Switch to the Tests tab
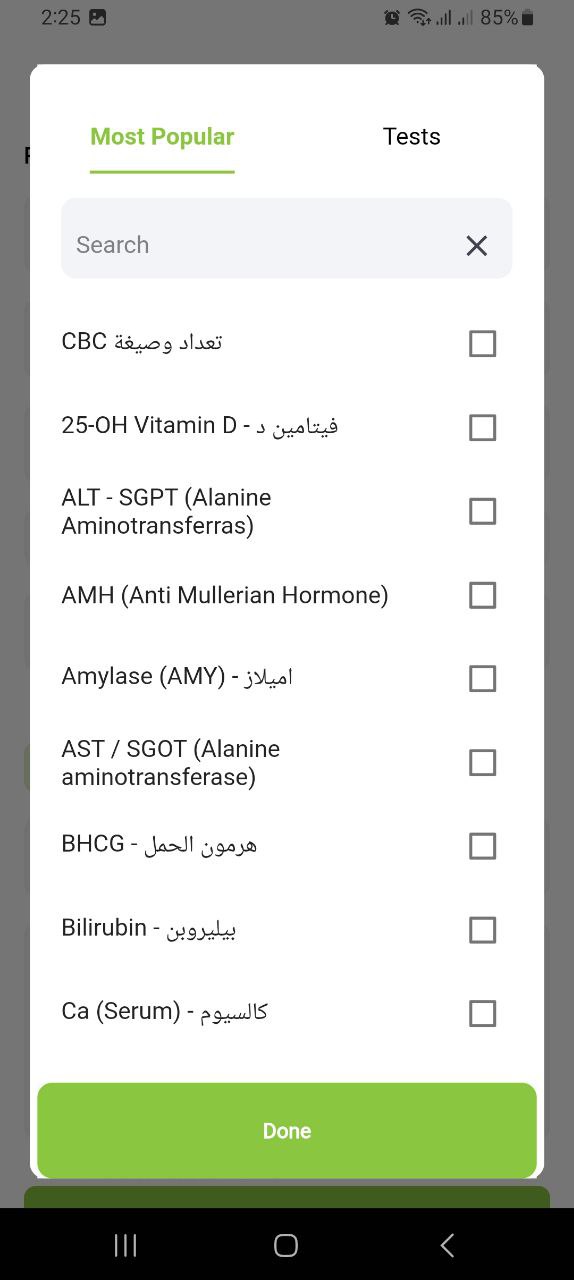The height and width of the screenshot is (1280, 574). pos(411,137)
